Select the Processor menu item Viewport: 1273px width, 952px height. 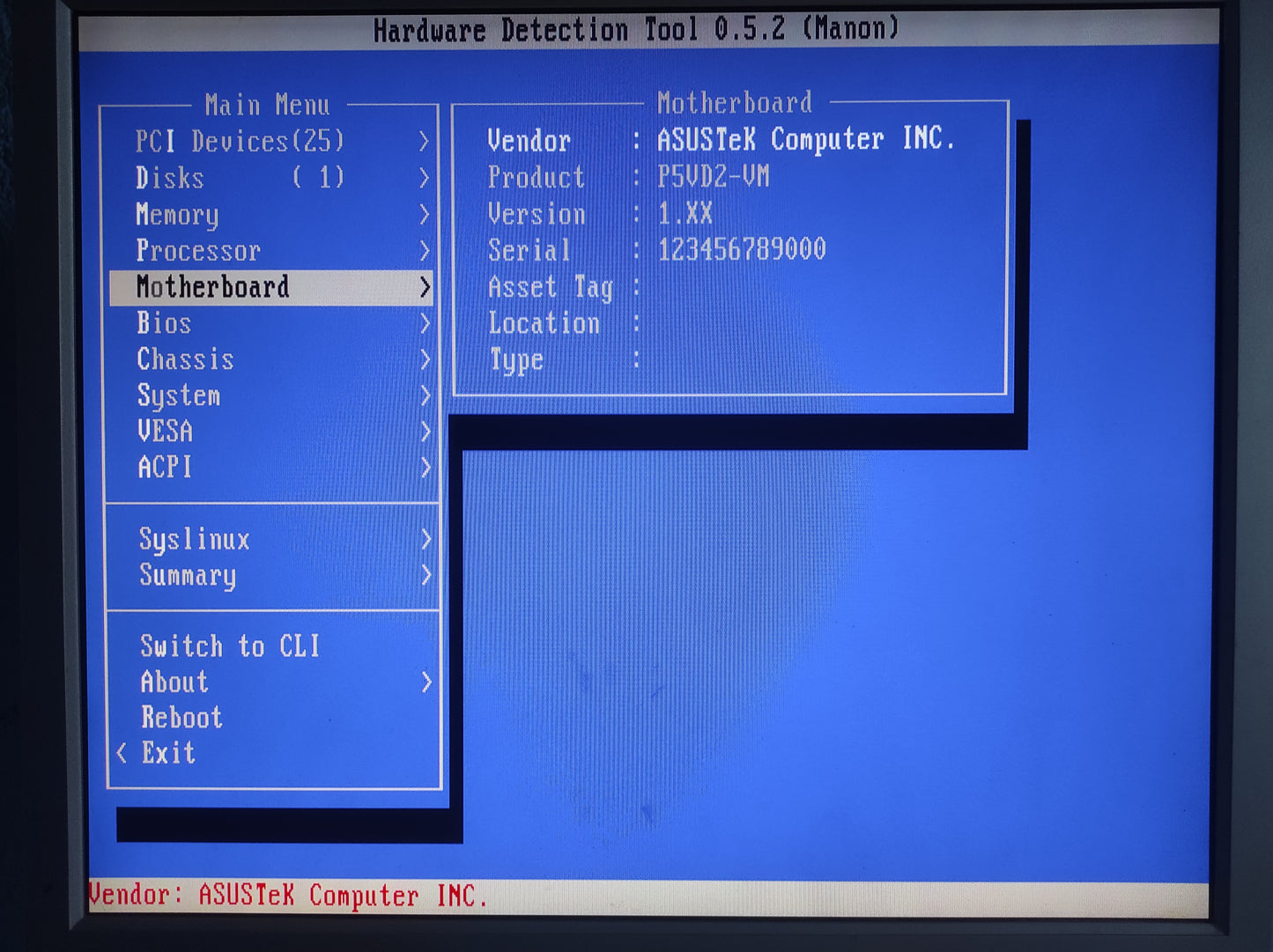198,250
